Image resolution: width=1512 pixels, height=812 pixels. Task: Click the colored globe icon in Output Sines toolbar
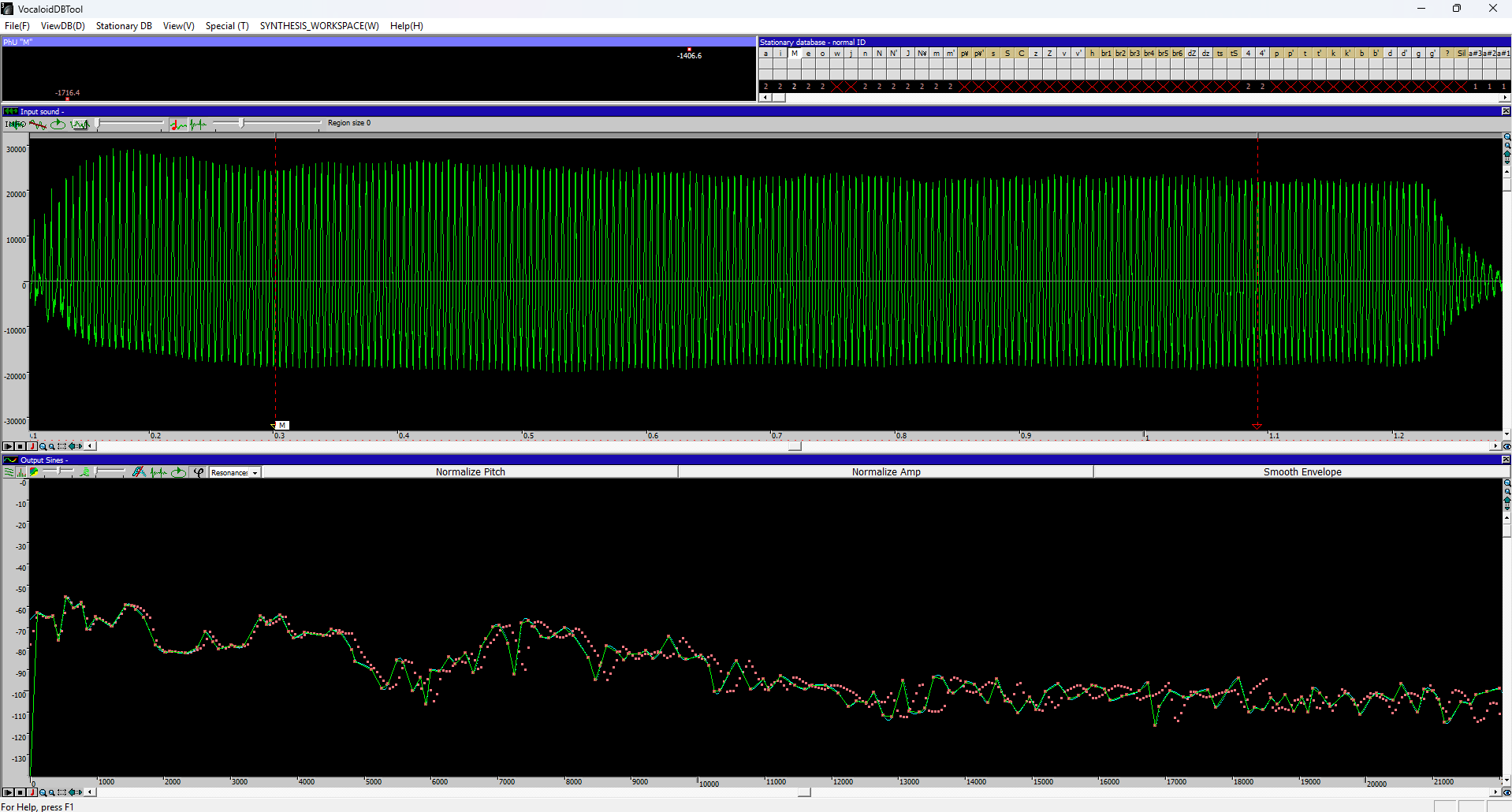tap(34, 472)
